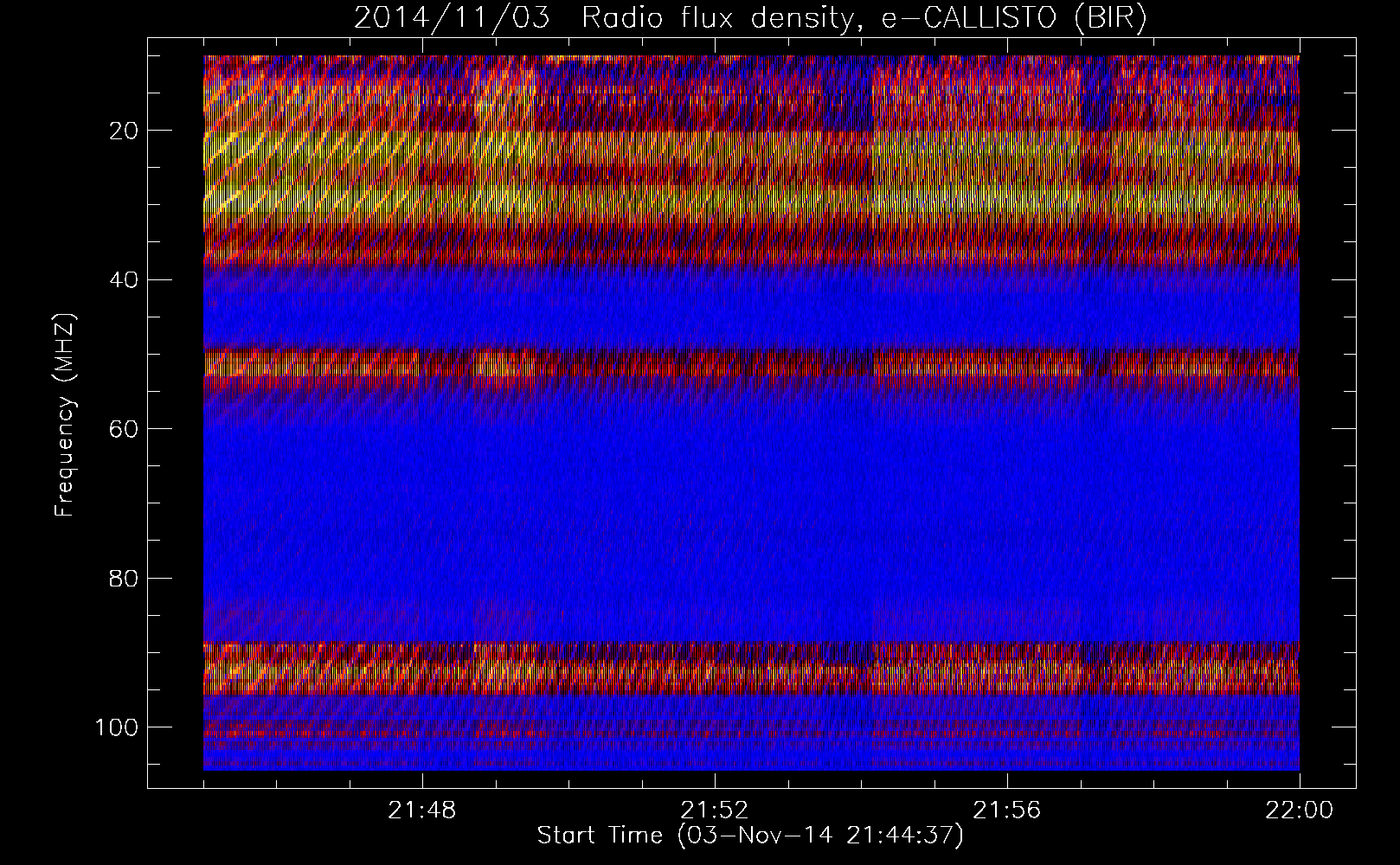Image resolution: width=1400 pixels, height=865 pixels.
Task: Click the 100 frequency tick label
Action: click(x=118, y=727)
